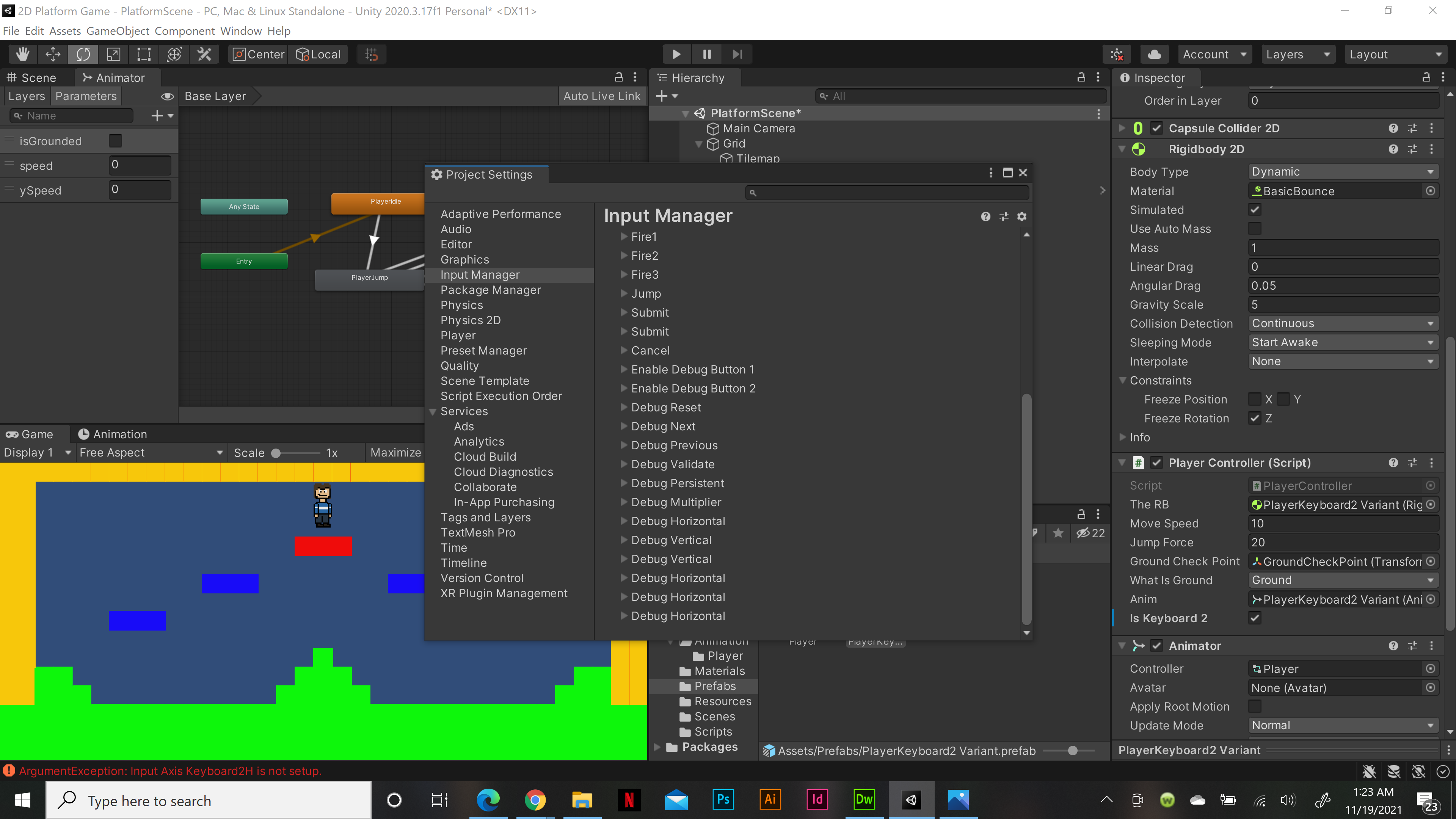1456x819 pixels.
Task: Click the Play button
Action: 676,54
